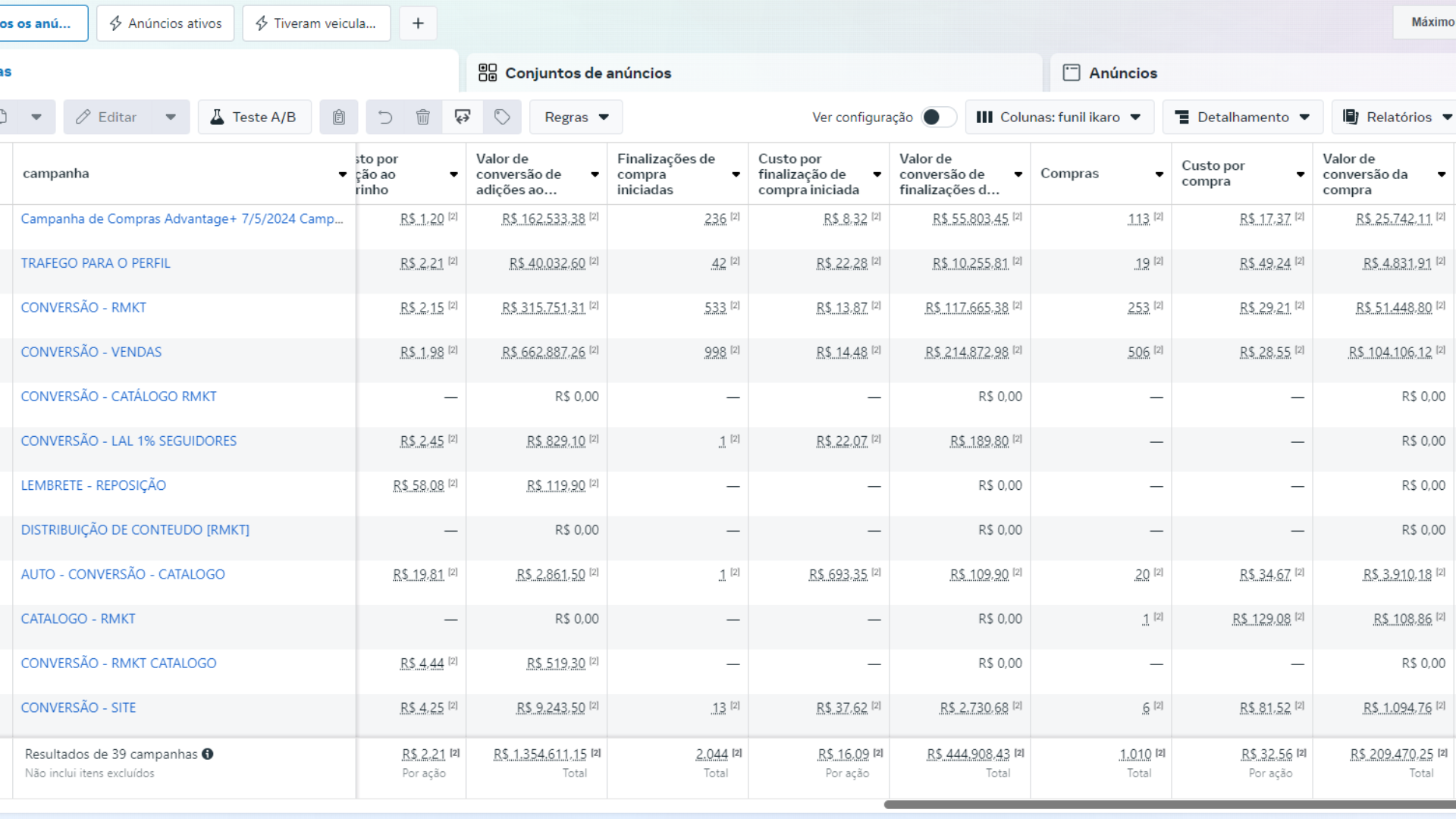Open the Colunas: funil ikaro dropdown

tap(1059, 117)
